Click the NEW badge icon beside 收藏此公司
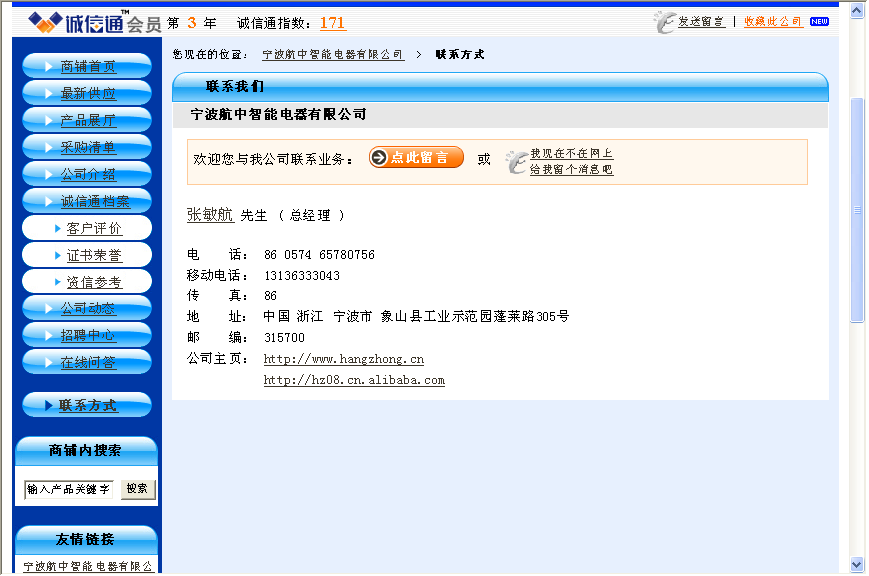Viewport: 869px width, 576px height. tap(819, 21)
